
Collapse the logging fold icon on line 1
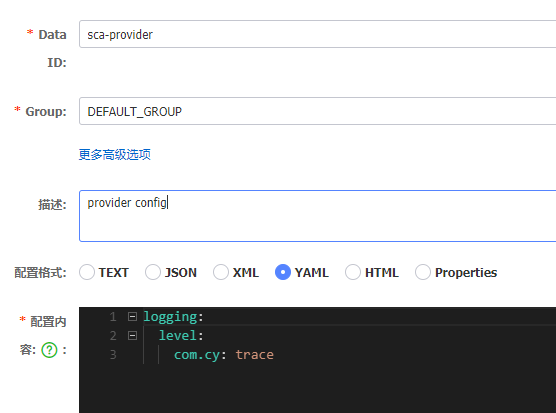pos(132,316)
